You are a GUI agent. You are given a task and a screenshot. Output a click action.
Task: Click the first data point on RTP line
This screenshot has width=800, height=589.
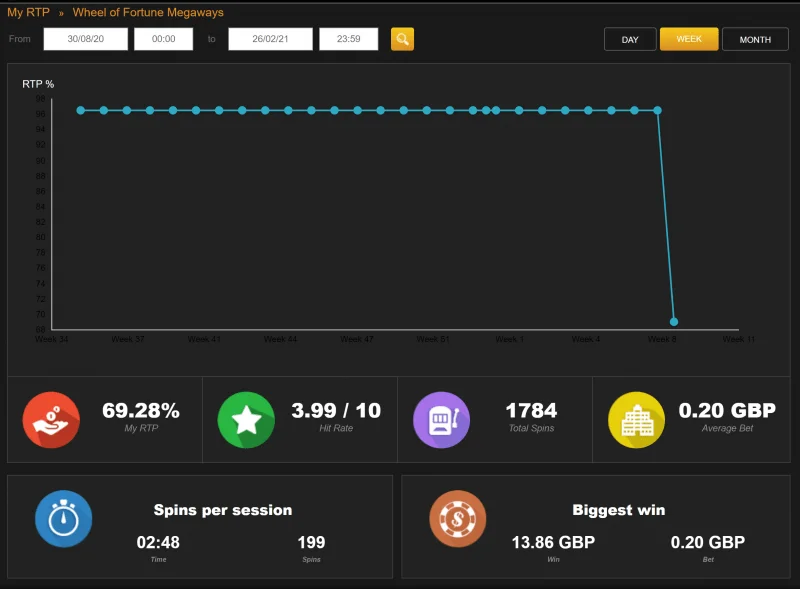(x=81, y=110)
